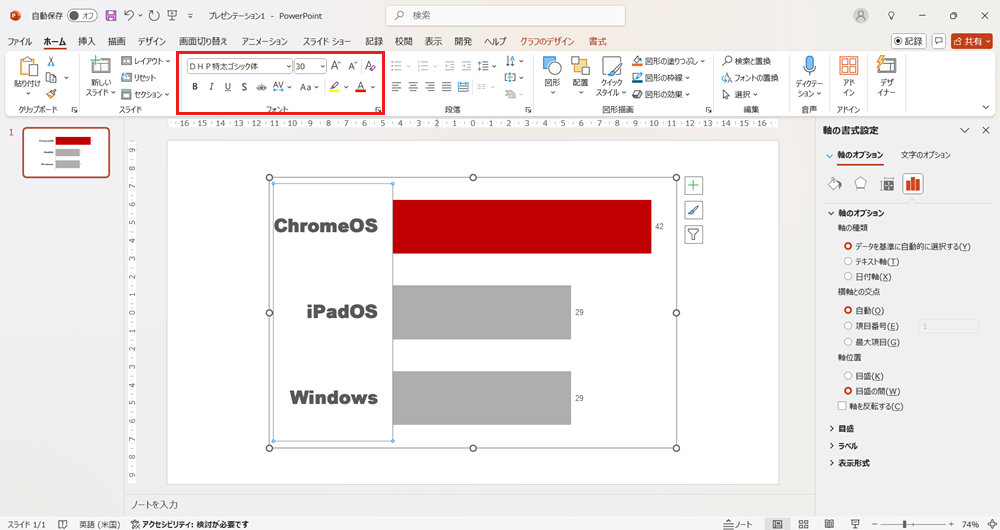
Task: Click the Dictate microphone icon
Action: click(809, 66)
